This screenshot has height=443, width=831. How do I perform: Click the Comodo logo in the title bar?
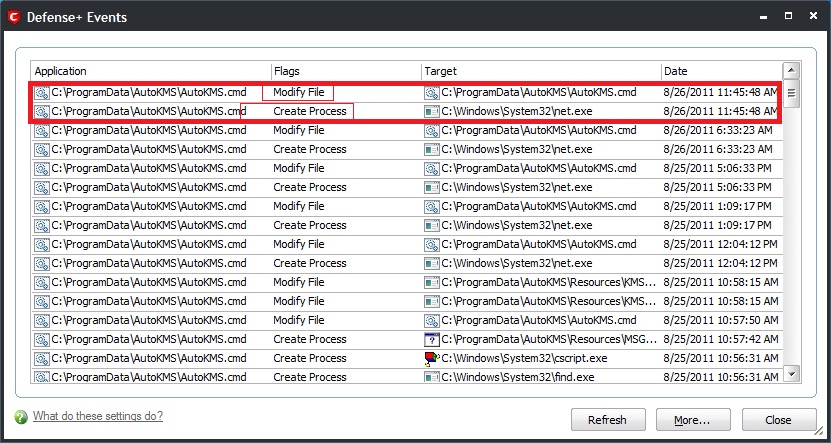[x=14, y=17]
